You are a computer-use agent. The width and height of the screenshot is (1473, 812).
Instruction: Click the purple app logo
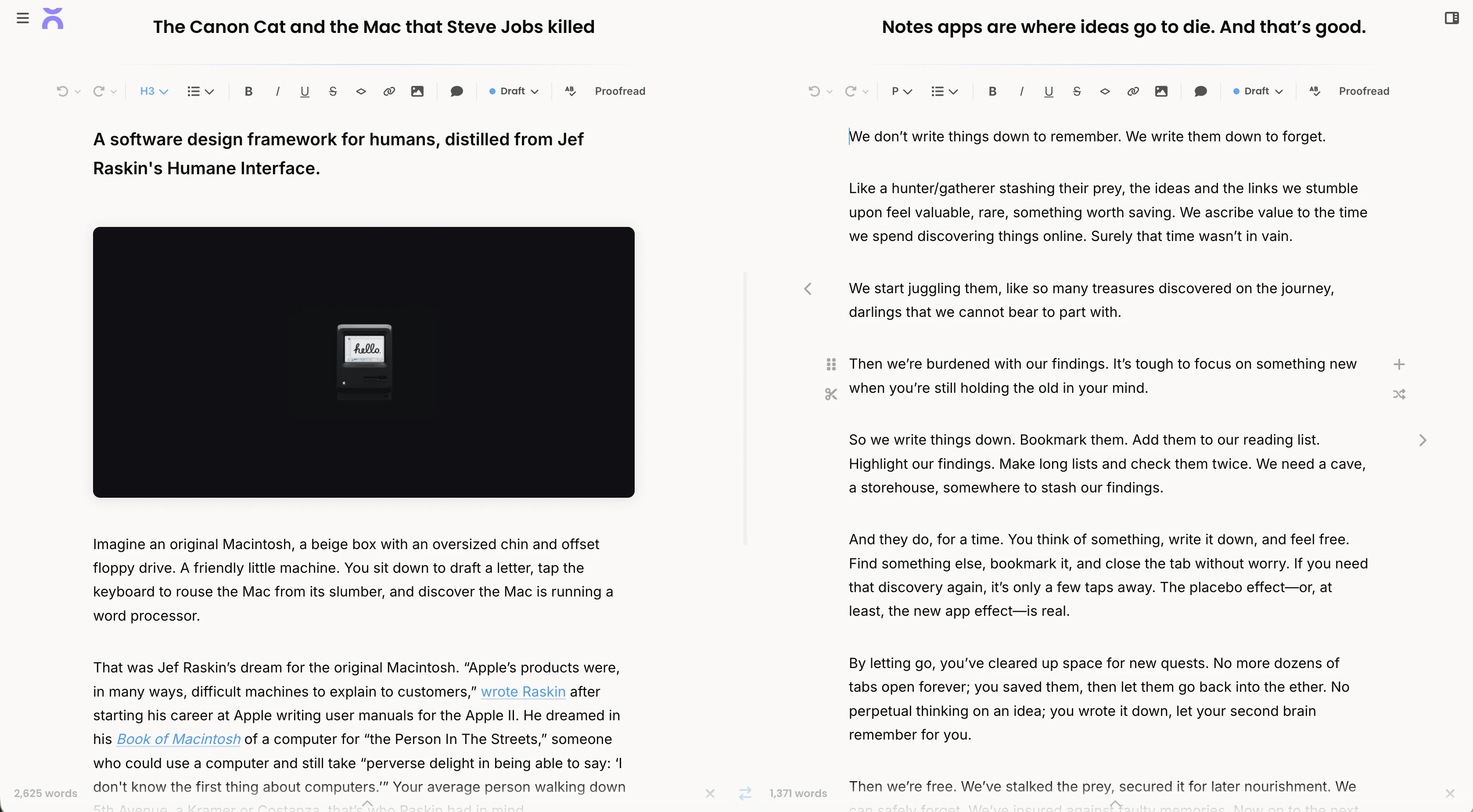(x=53, y=18)
